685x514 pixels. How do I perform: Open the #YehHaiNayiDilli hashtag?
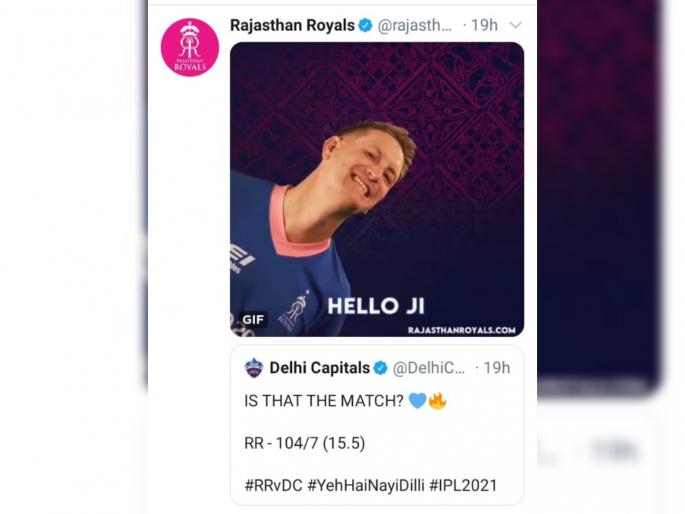[x=366, y=485]
